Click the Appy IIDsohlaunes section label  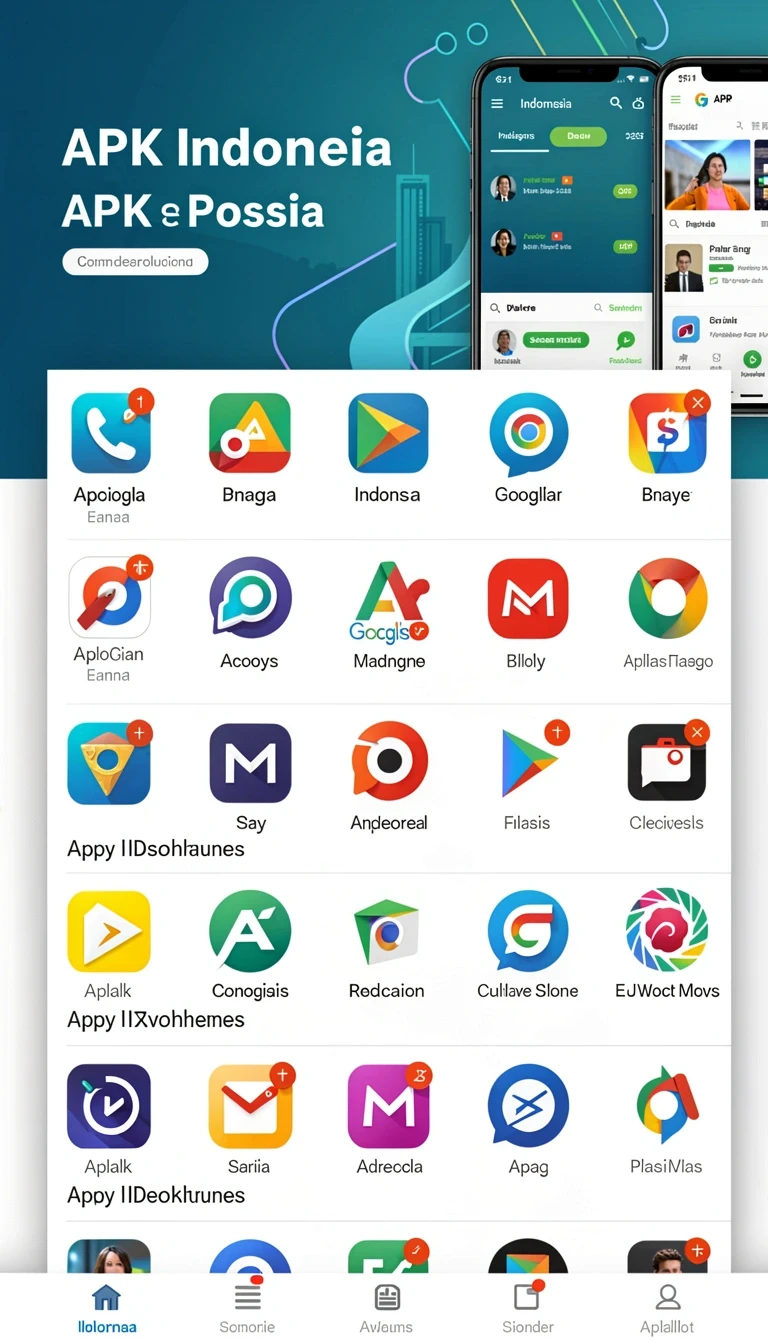click(x=156, y=849)
